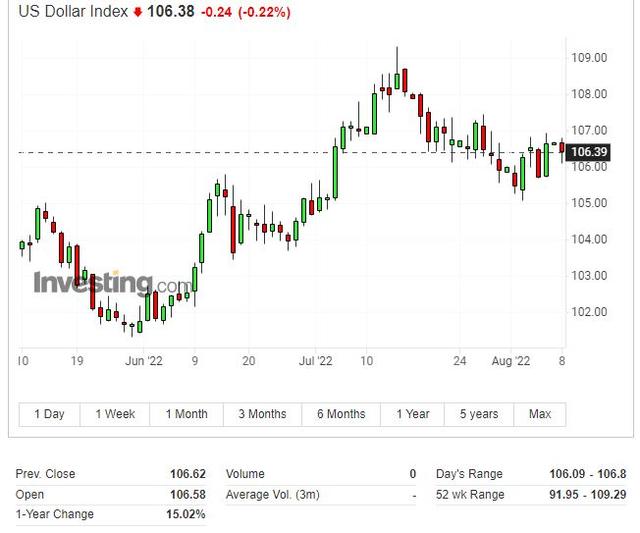This screenshot has height=533, width=640.
Task: Select the 1 Week time range
Action: [115, 414]
